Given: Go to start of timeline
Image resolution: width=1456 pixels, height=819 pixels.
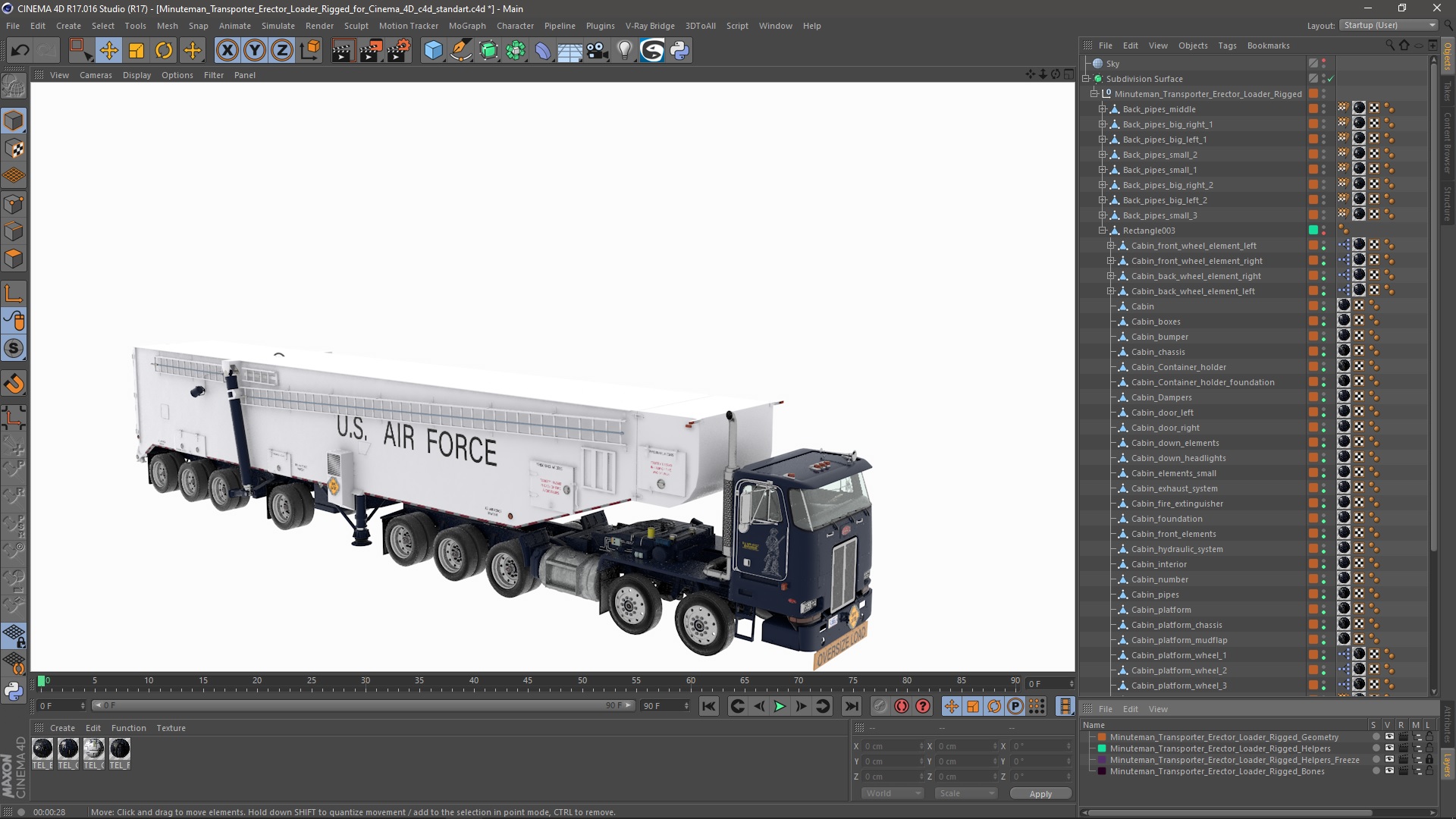Looking at the screenshot, I should tap(708, 706).
